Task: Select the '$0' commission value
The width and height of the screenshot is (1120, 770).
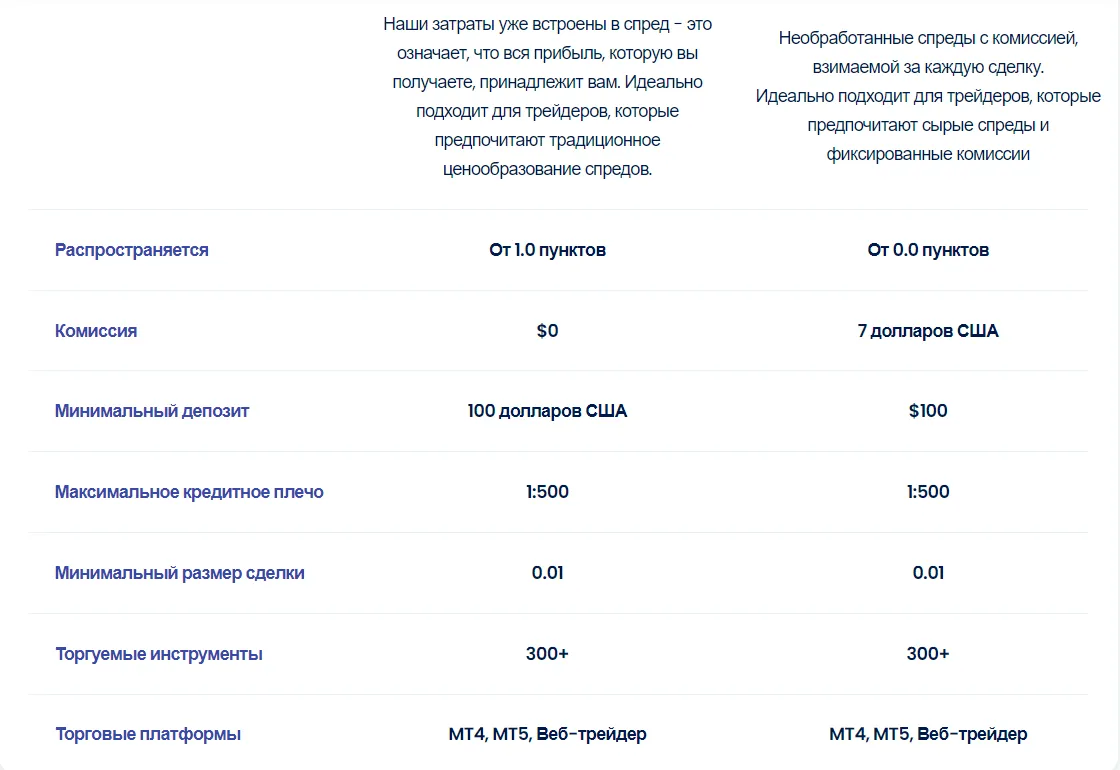Action: pyautogui.click(x=547, y=331)
